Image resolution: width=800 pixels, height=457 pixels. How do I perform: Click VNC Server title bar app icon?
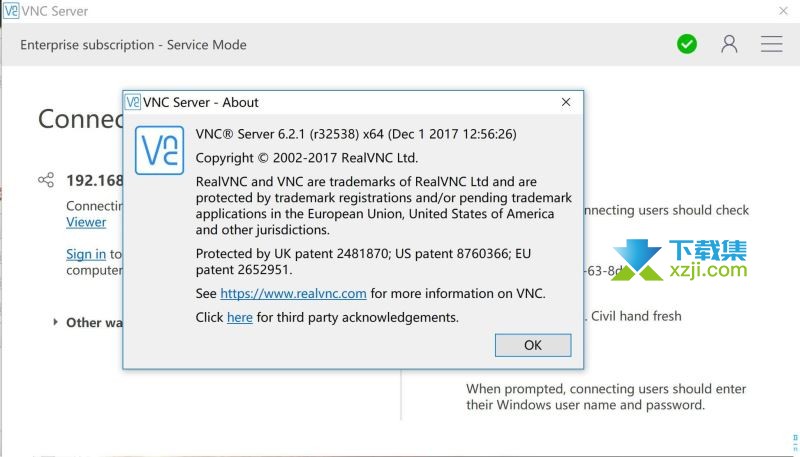11,11
